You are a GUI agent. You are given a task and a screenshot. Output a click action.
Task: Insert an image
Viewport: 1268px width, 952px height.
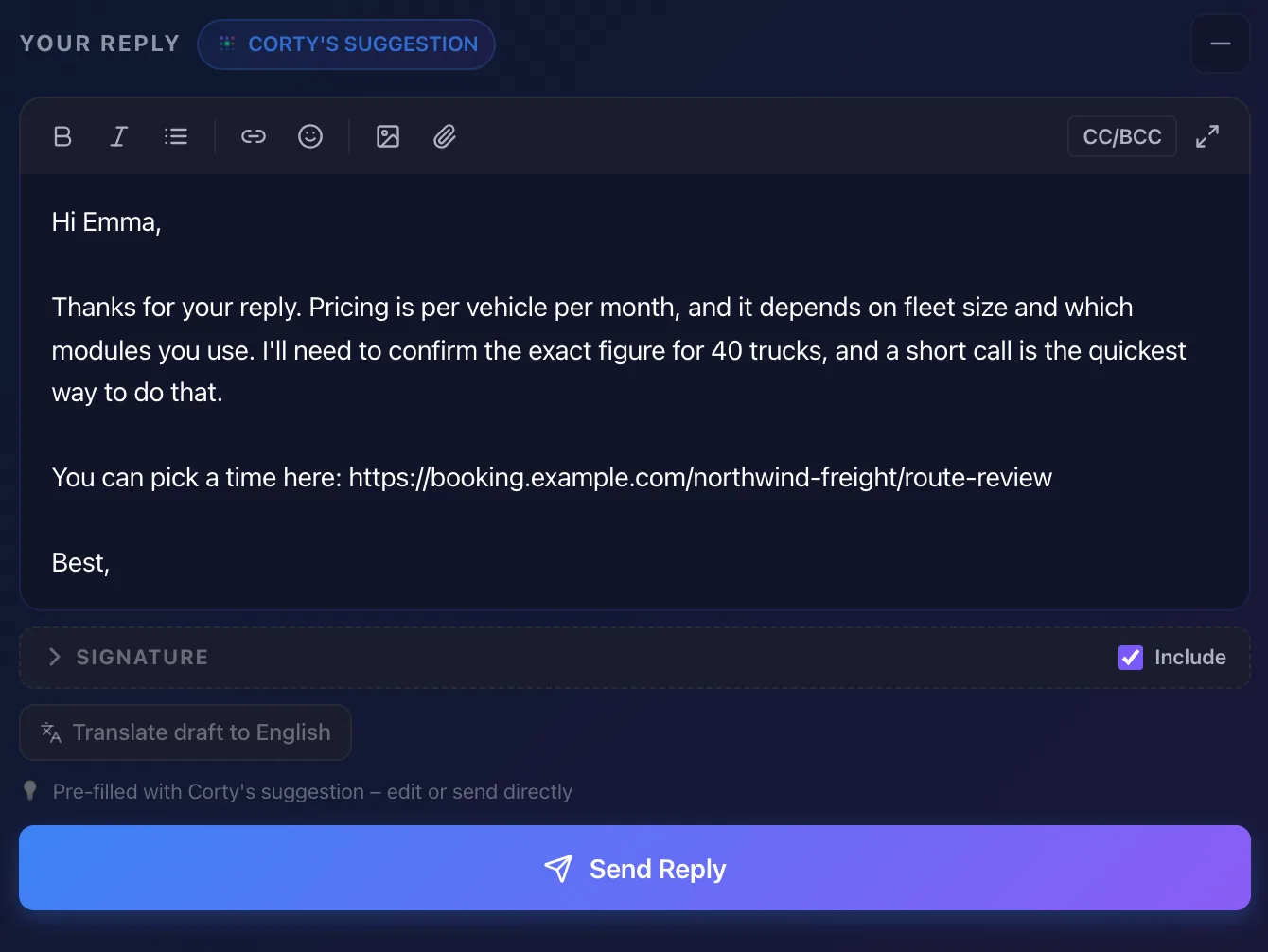pos(388,136)
